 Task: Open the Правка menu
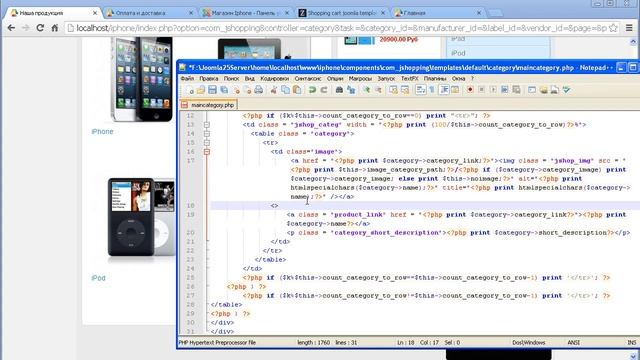(x=209, y=78)
